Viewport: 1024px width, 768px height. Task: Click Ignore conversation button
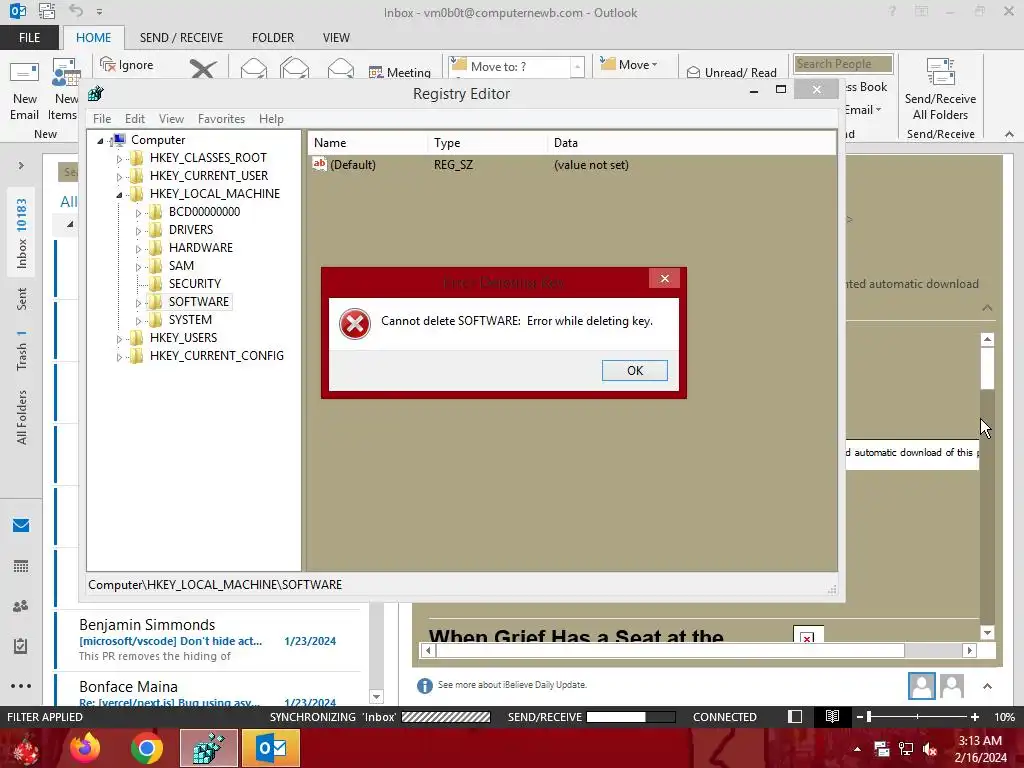coord(127,65)
